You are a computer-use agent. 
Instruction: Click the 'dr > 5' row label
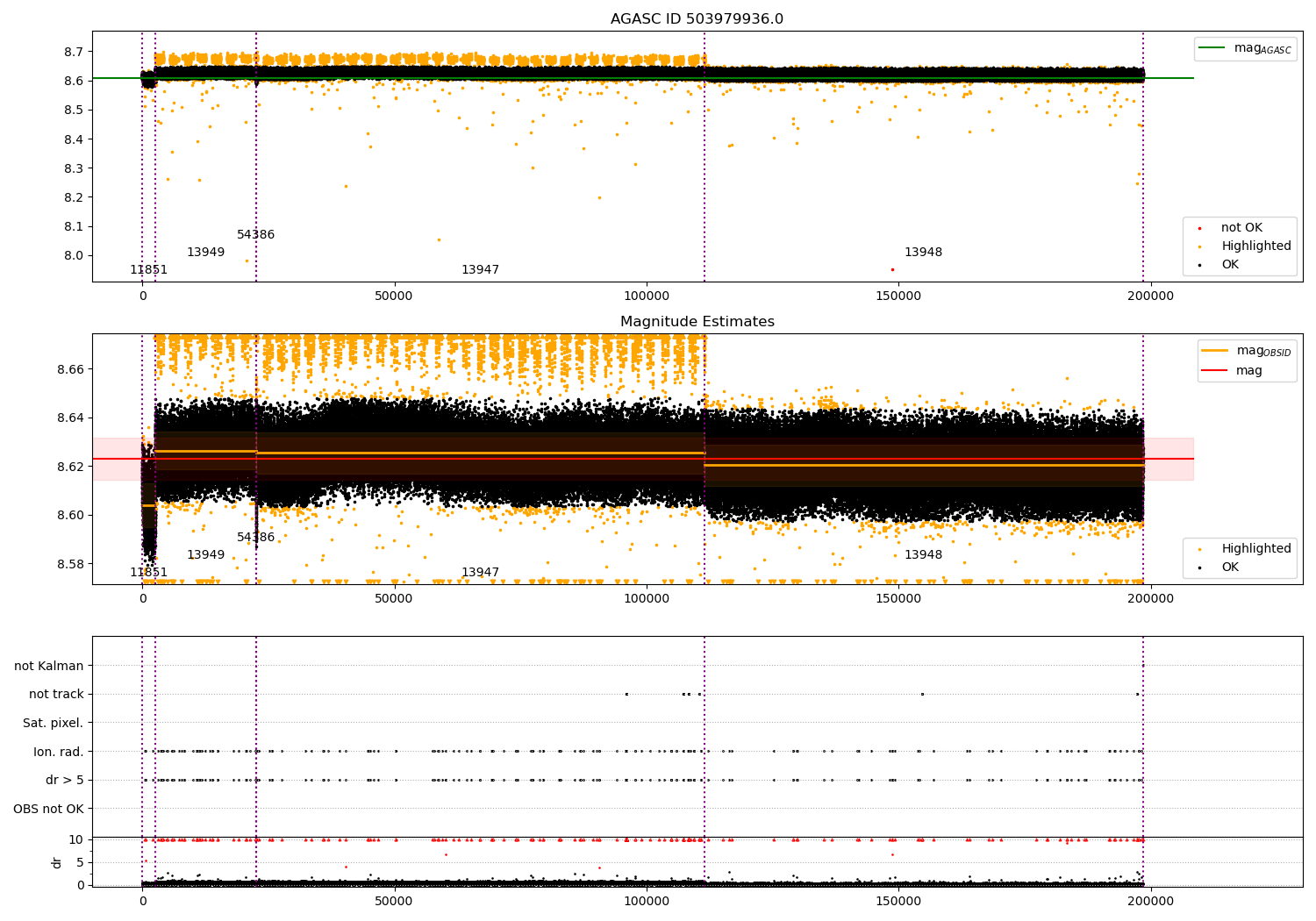(64, 781)
